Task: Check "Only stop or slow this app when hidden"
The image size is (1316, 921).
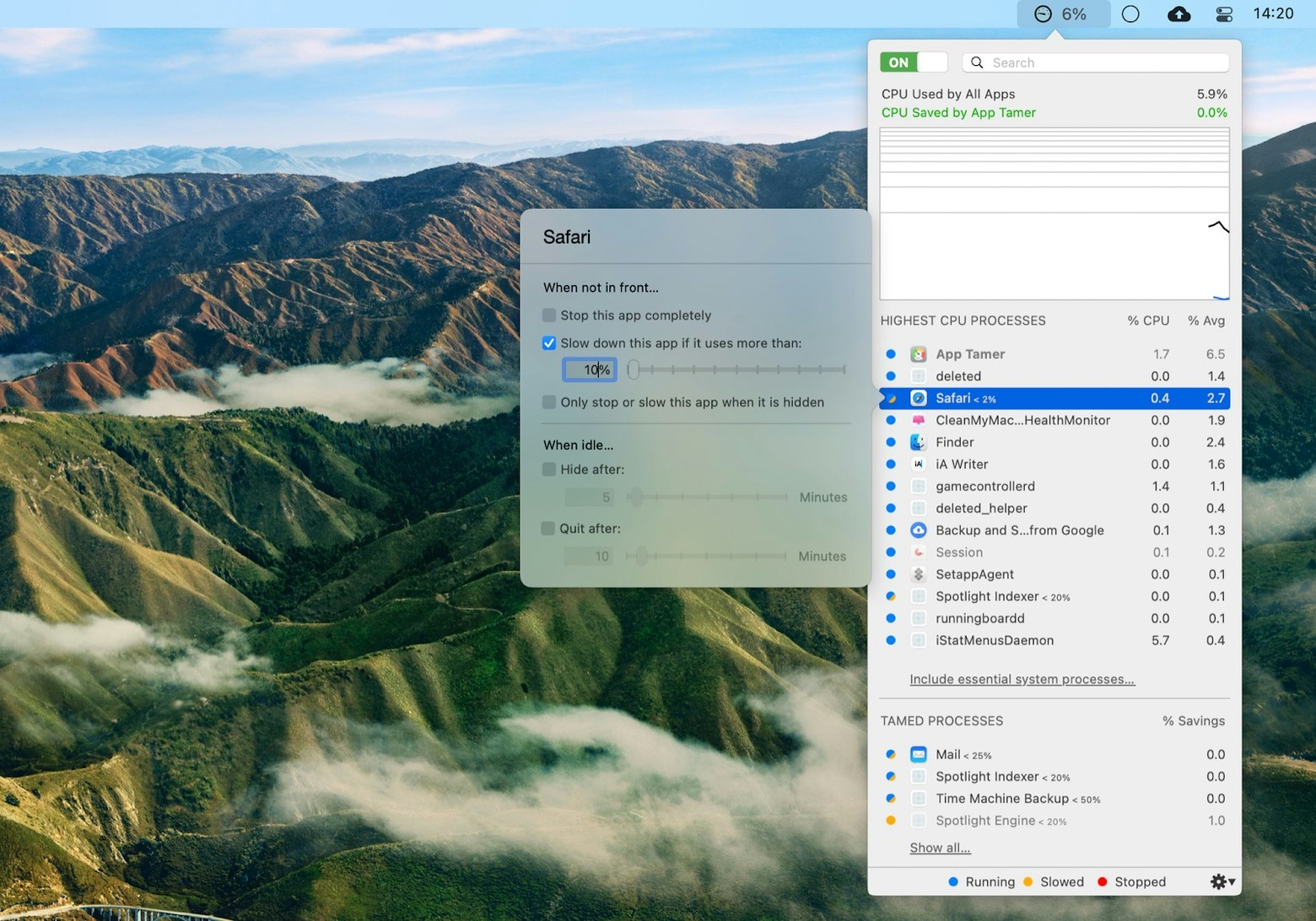Action: [x=549, y=402]
